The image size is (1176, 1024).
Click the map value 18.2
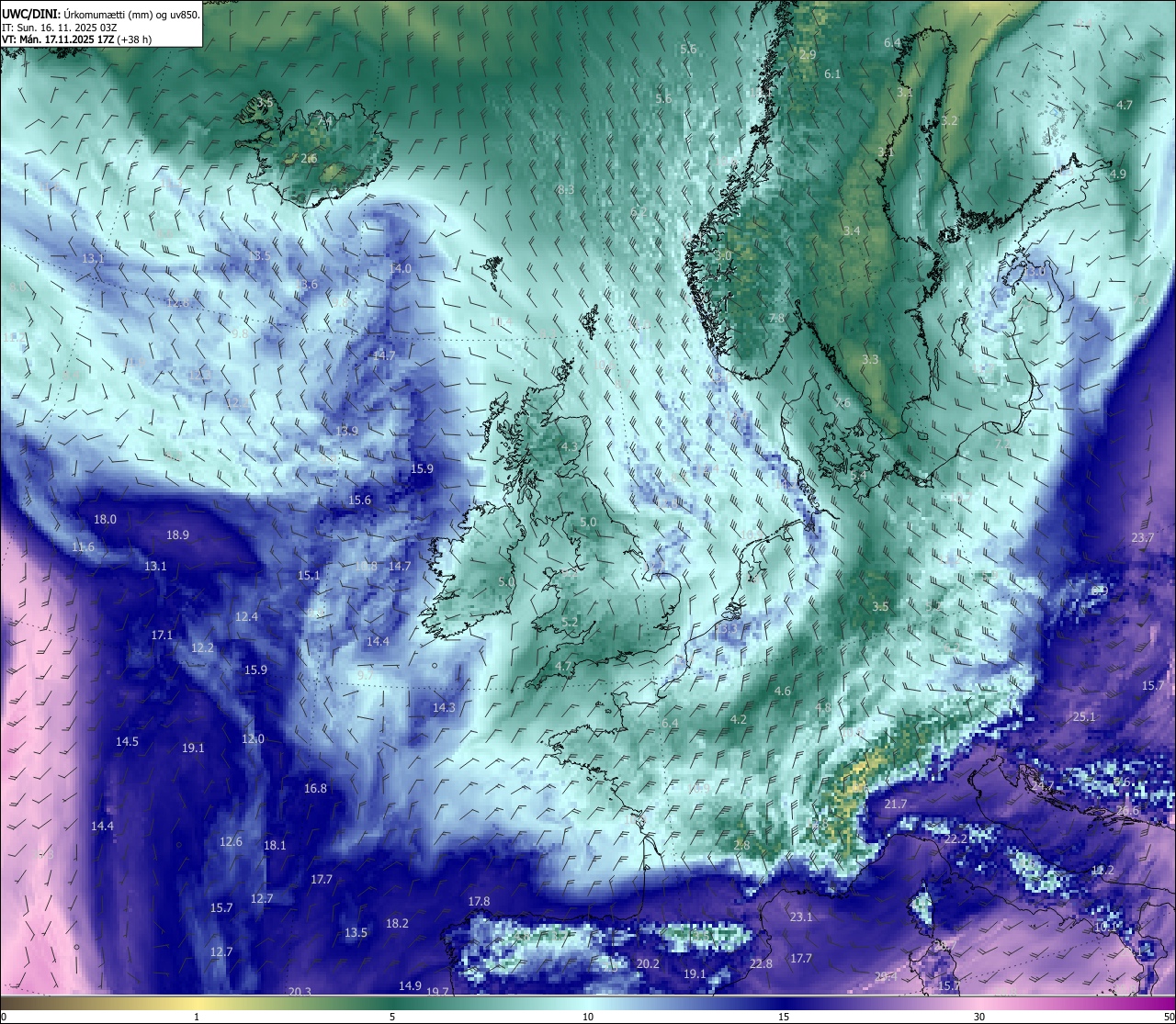[397, 923]
